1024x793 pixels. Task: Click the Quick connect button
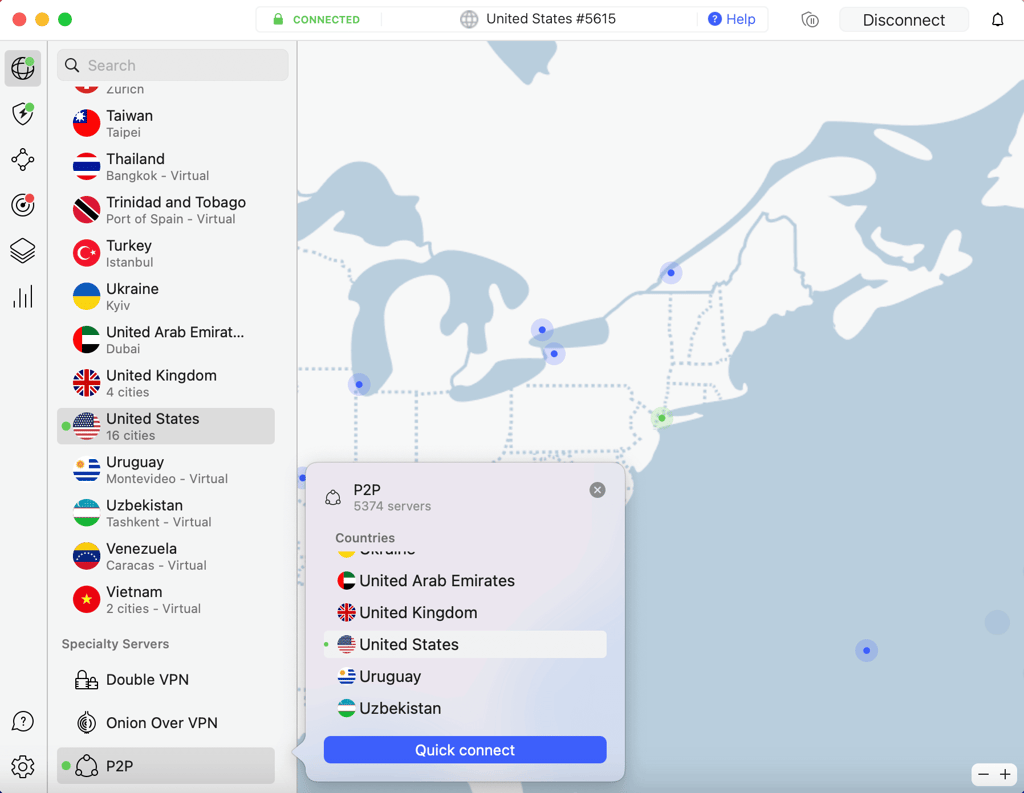pyautogui.click(x=465, y=750)
